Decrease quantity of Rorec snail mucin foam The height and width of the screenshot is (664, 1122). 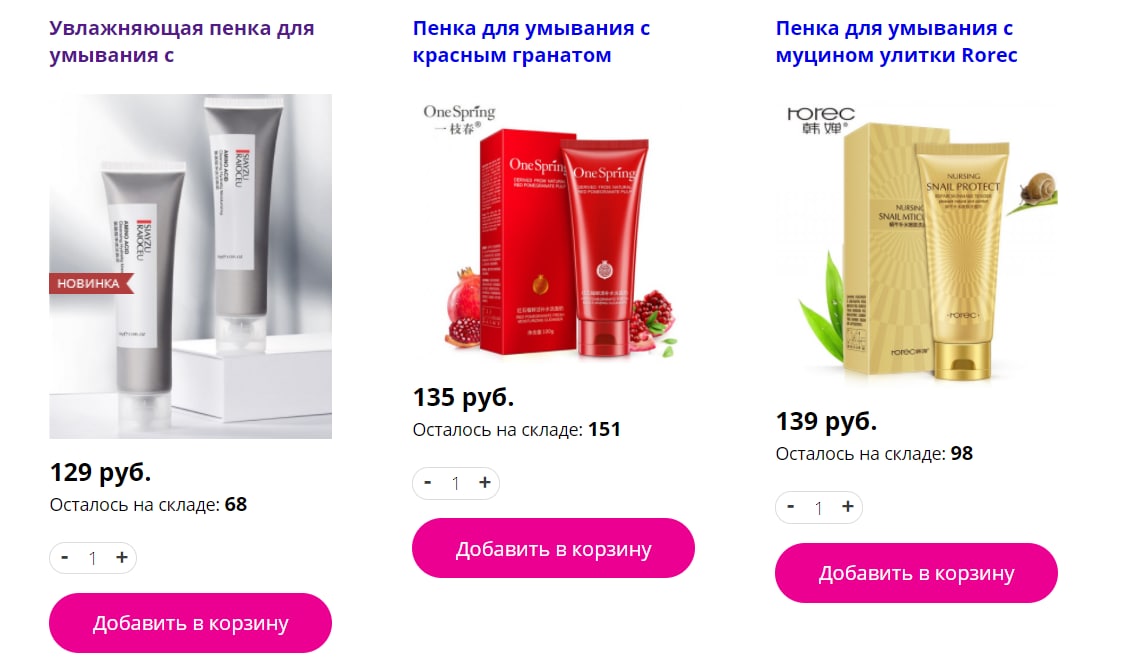point(790,507)
